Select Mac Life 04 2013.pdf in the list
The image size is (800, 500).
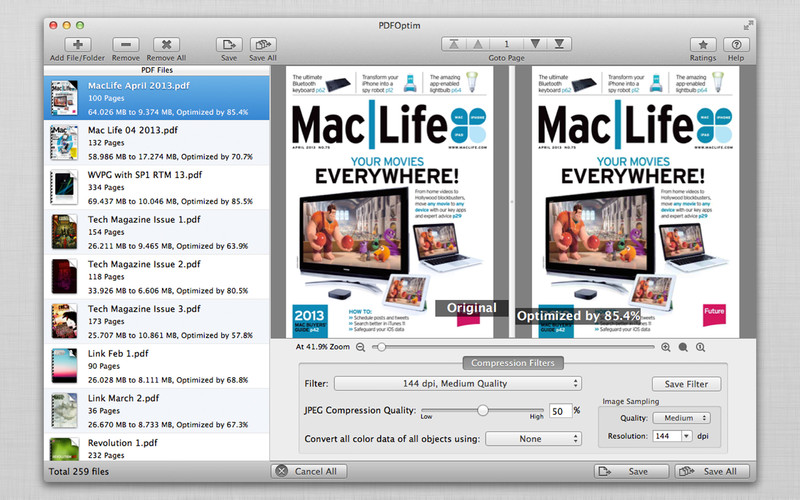tap(157, 143)
